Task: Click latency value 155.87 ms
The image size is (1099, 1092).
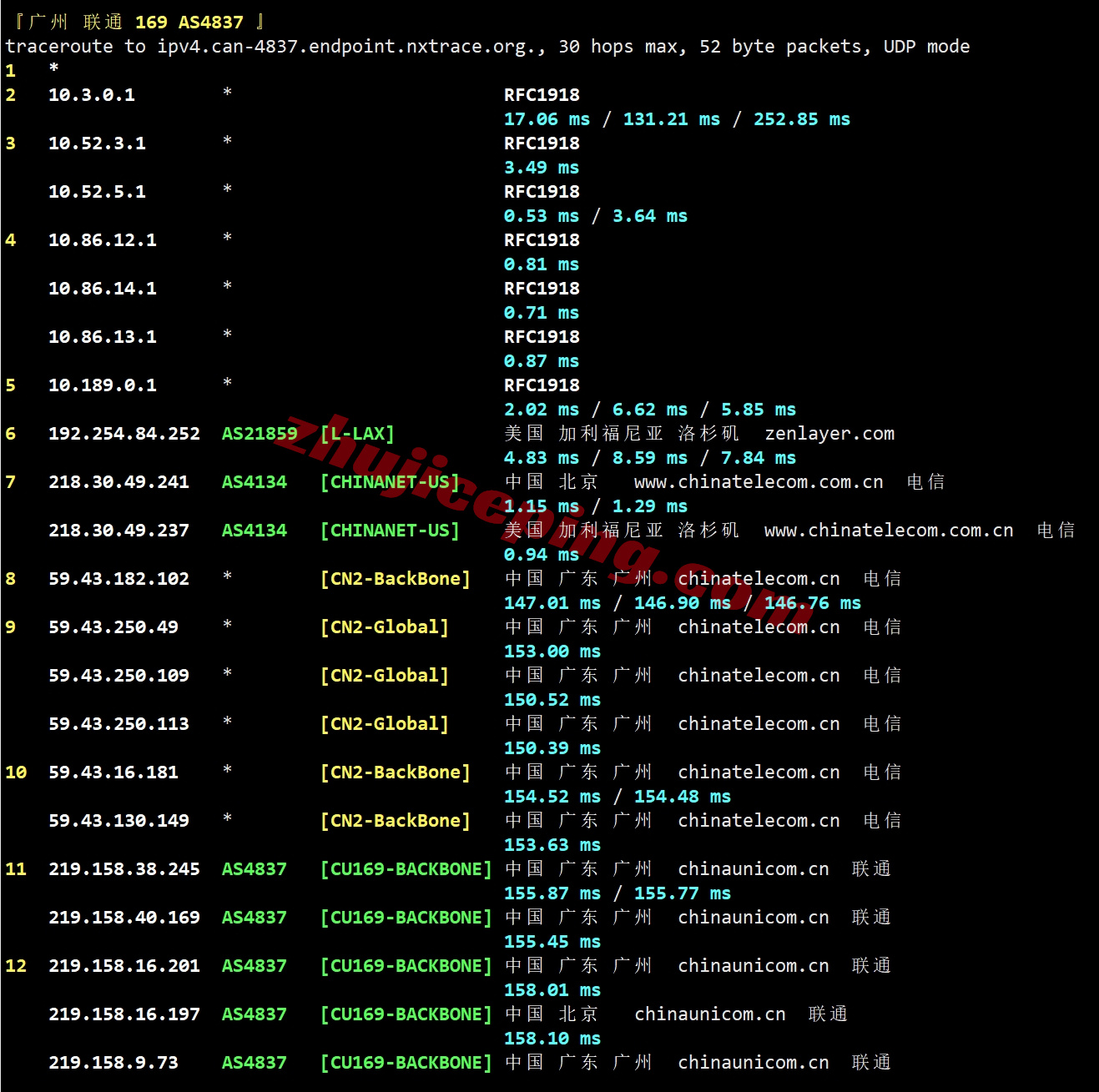Action: [552, 893]
